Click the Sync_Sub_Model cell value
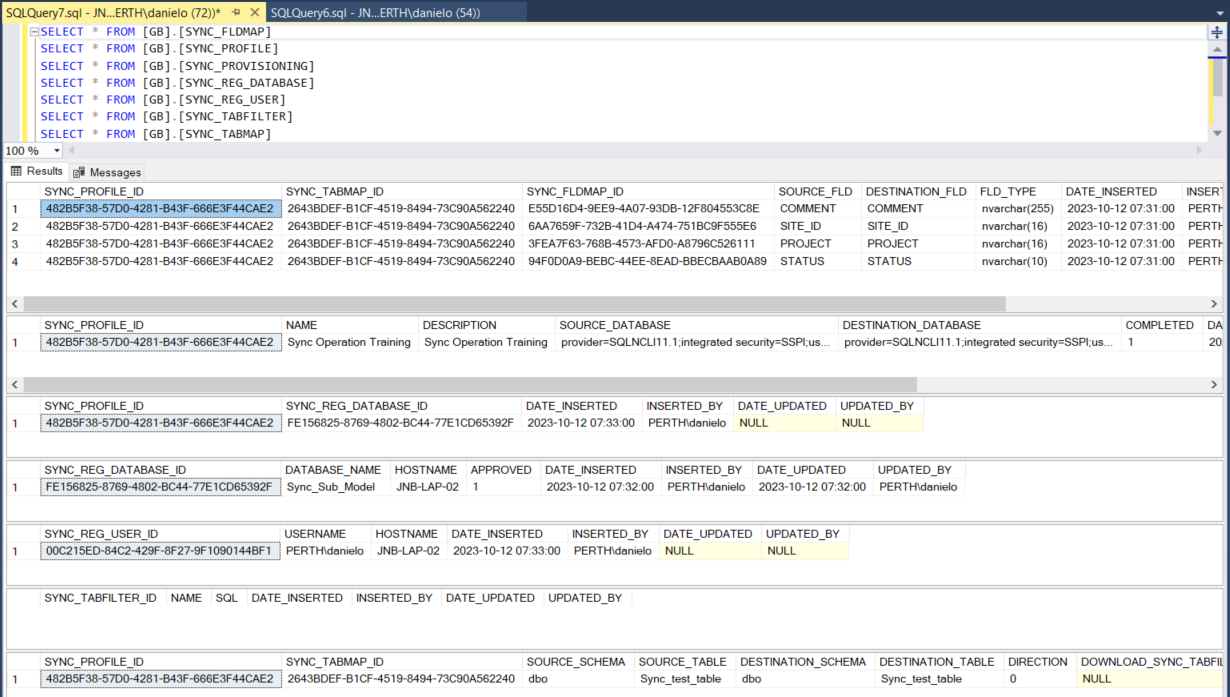 [x=332, y=487]
